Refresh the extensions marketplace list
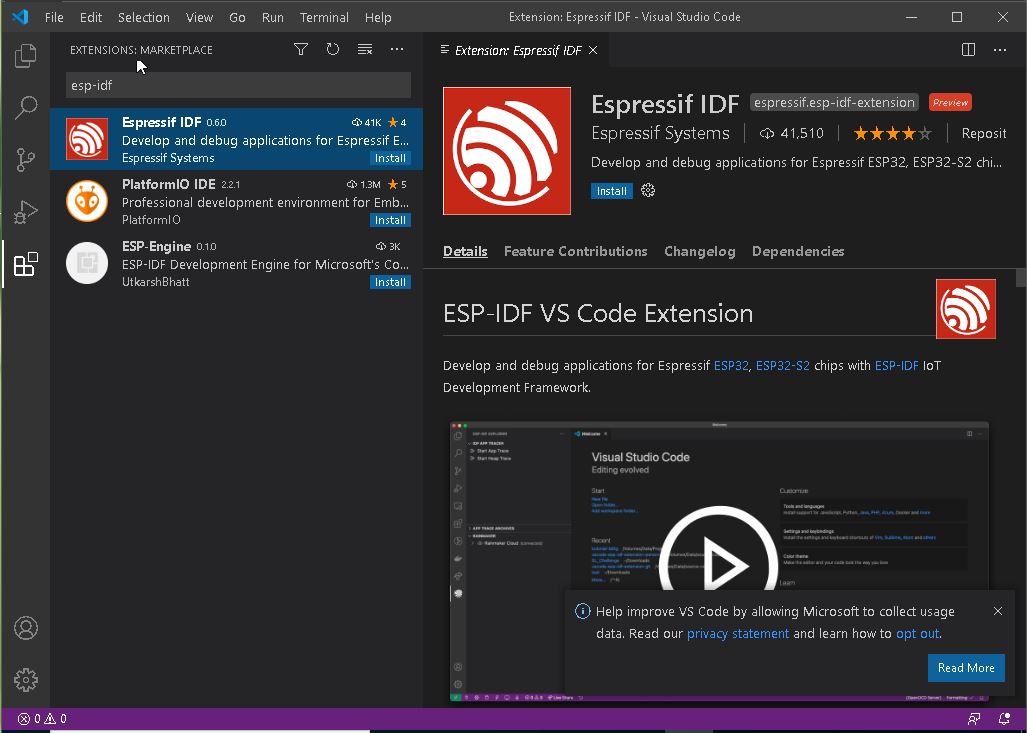Screen dimensions: 1027x733 point(333,49)
